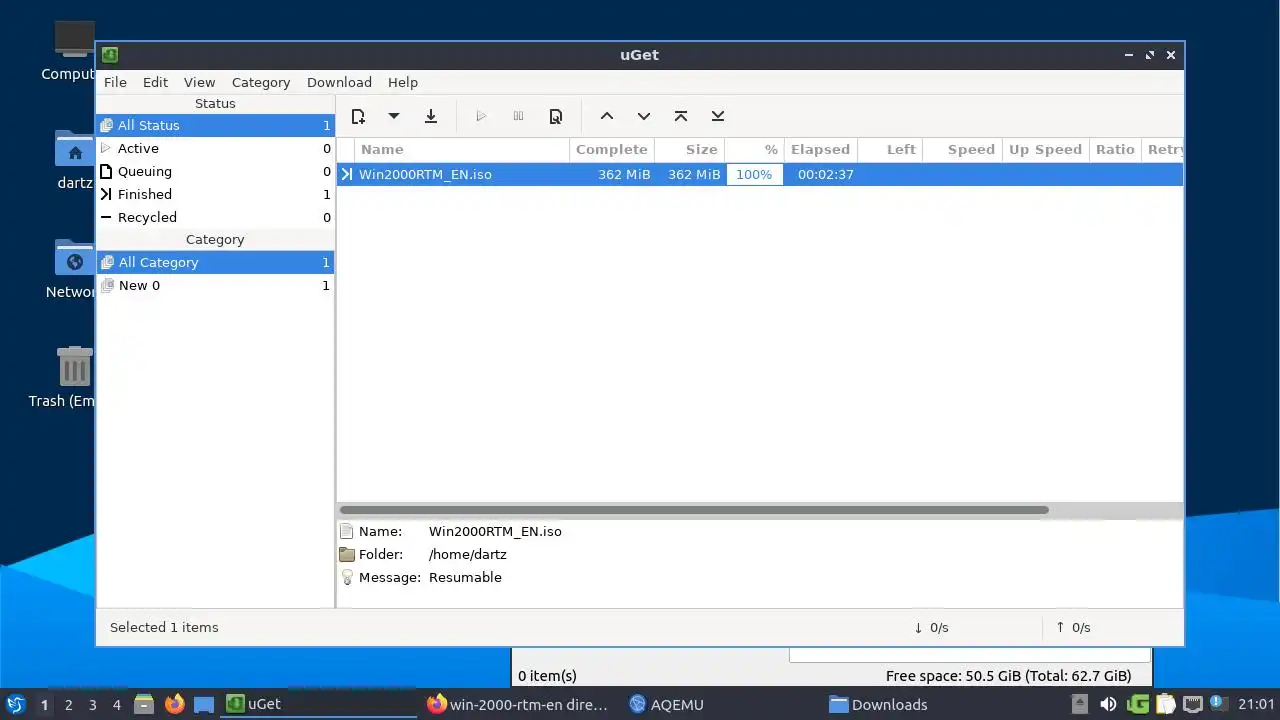Click the 00:02:37 elapsed time cell
Screen dimensions: 1280x720
(825, 174)
